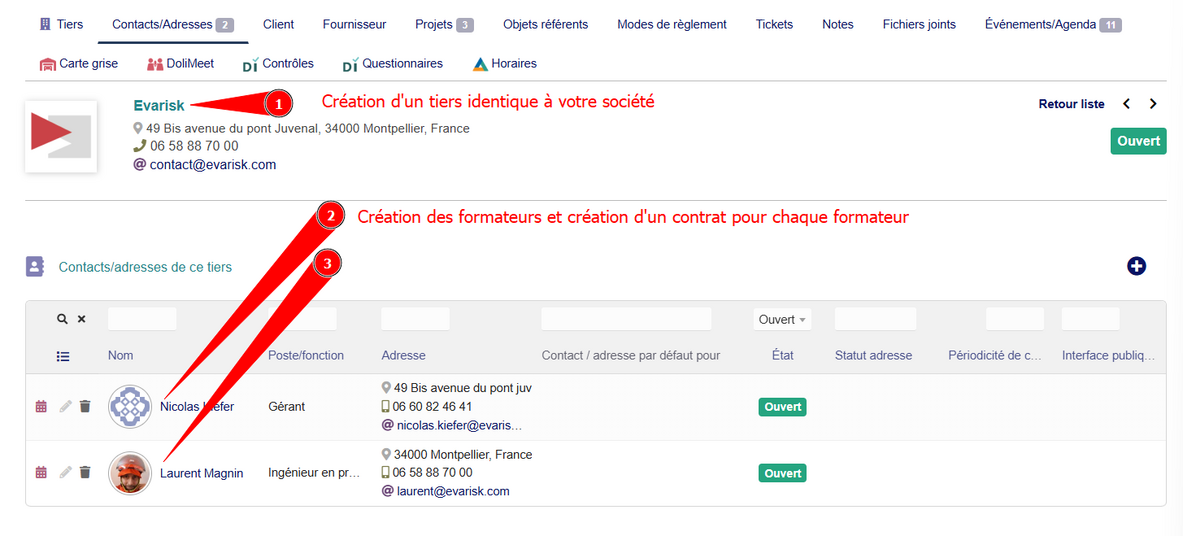Delete Nicolas Kiefer using trash icon
This screenshot has width=1183, height=536.
85,407
